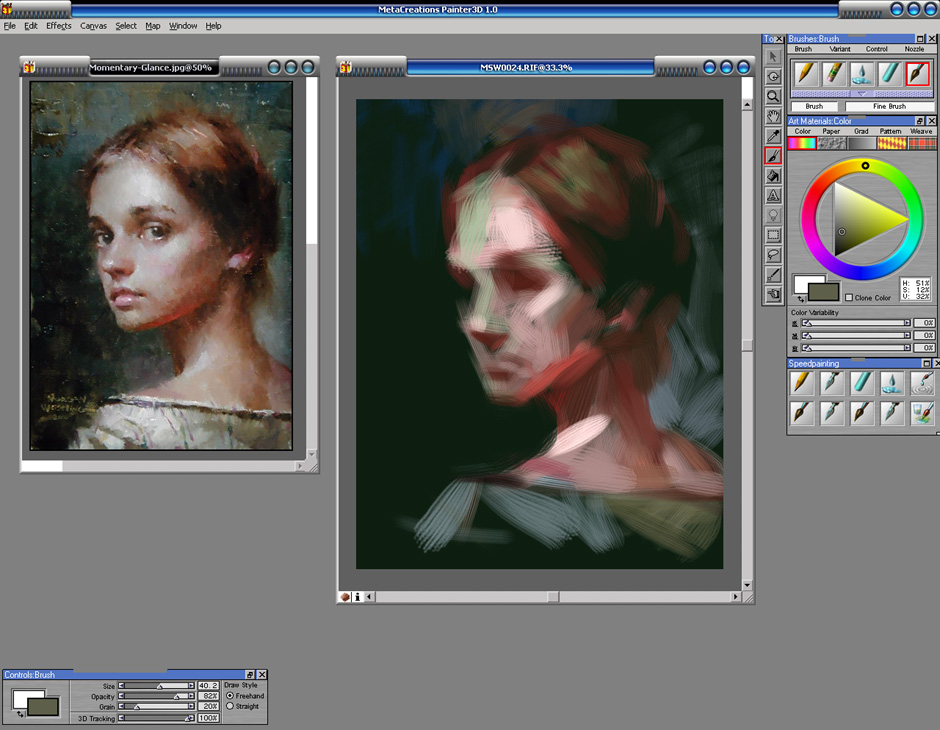Select the brush tool in toolbox
Viewport: 940px width, 730px height.
773,156
